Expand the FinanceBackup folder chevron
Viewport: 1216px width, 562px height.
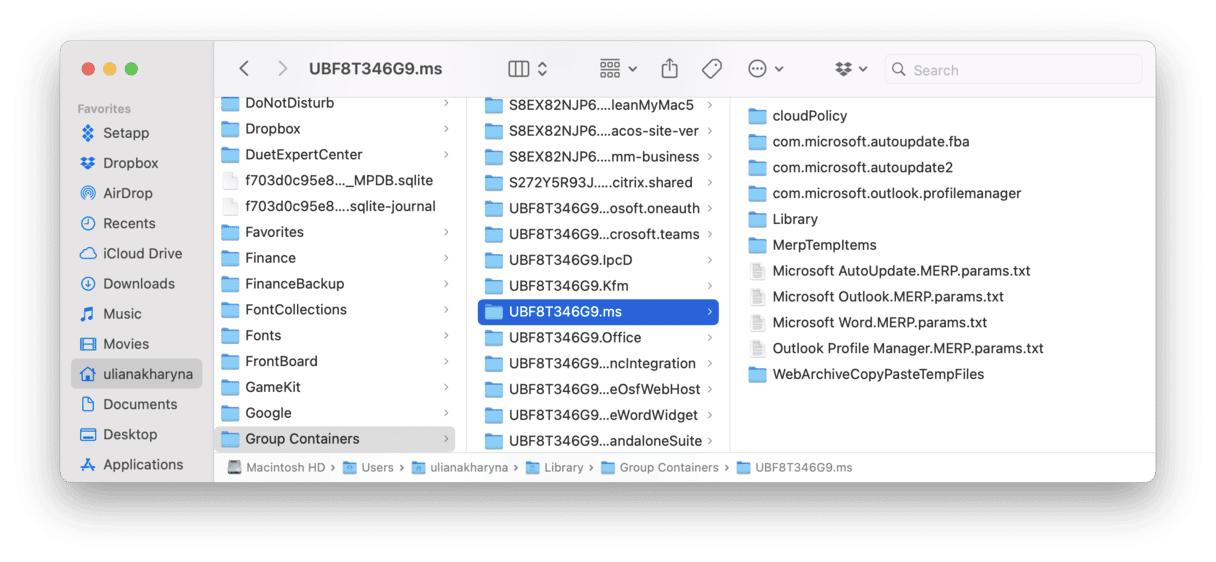pyautogui.click(x=446, y=284)
